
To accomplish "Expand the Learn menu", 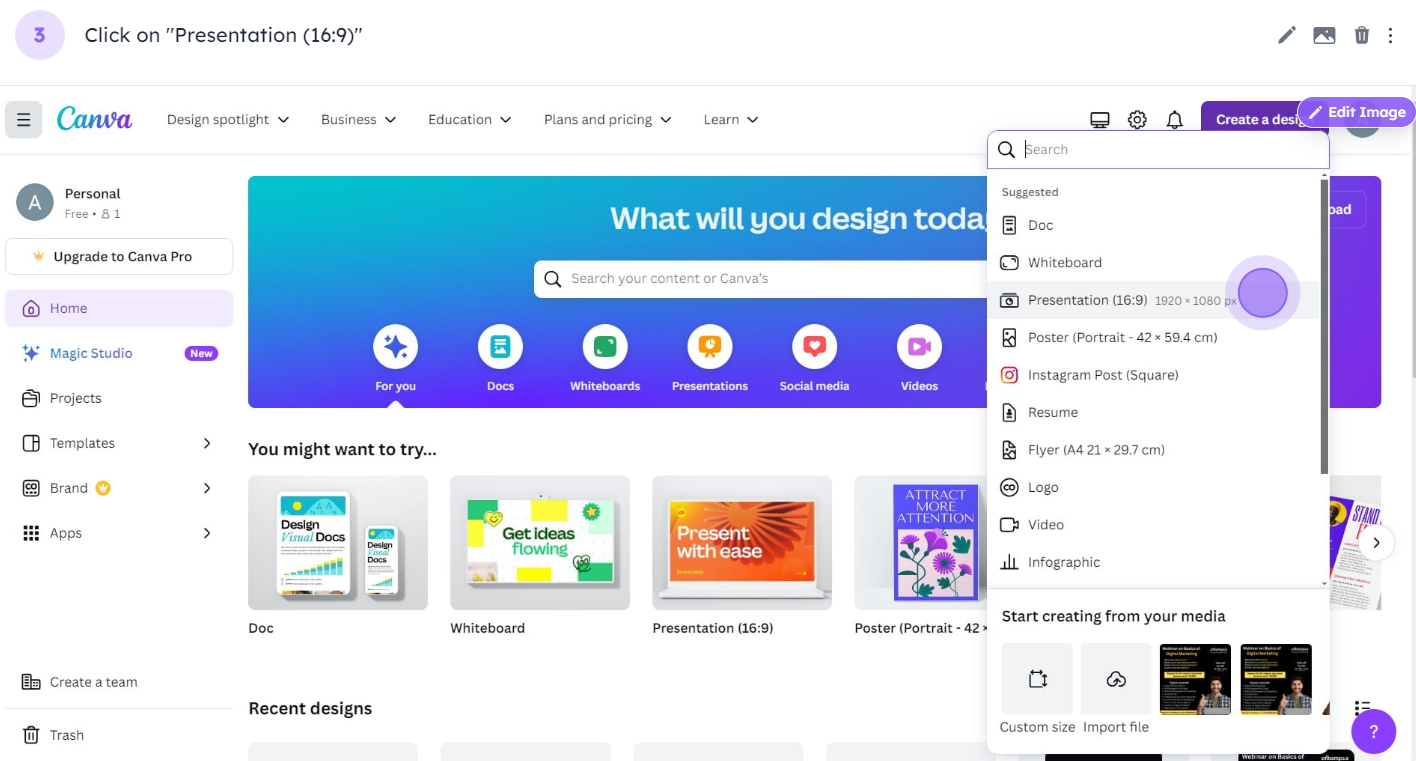I will (x=731, y=120).
